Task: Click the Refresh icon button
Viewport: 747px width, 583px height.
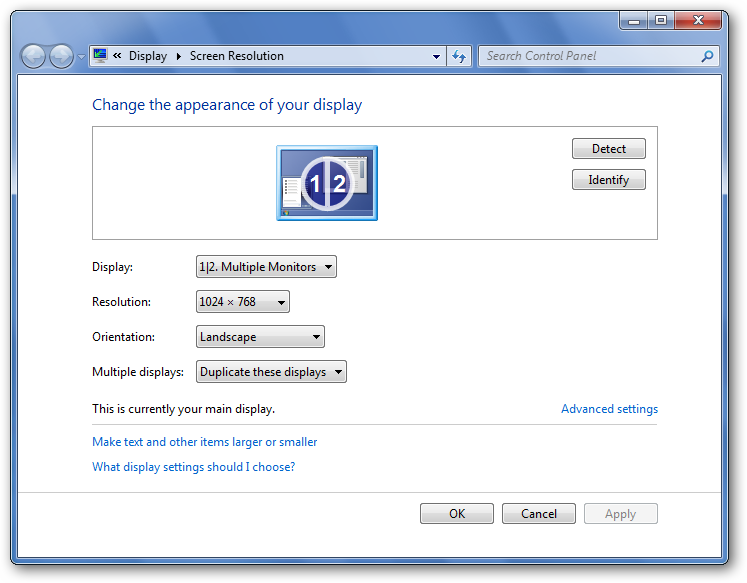Action: pyautogui.click(x=459, y=56)
